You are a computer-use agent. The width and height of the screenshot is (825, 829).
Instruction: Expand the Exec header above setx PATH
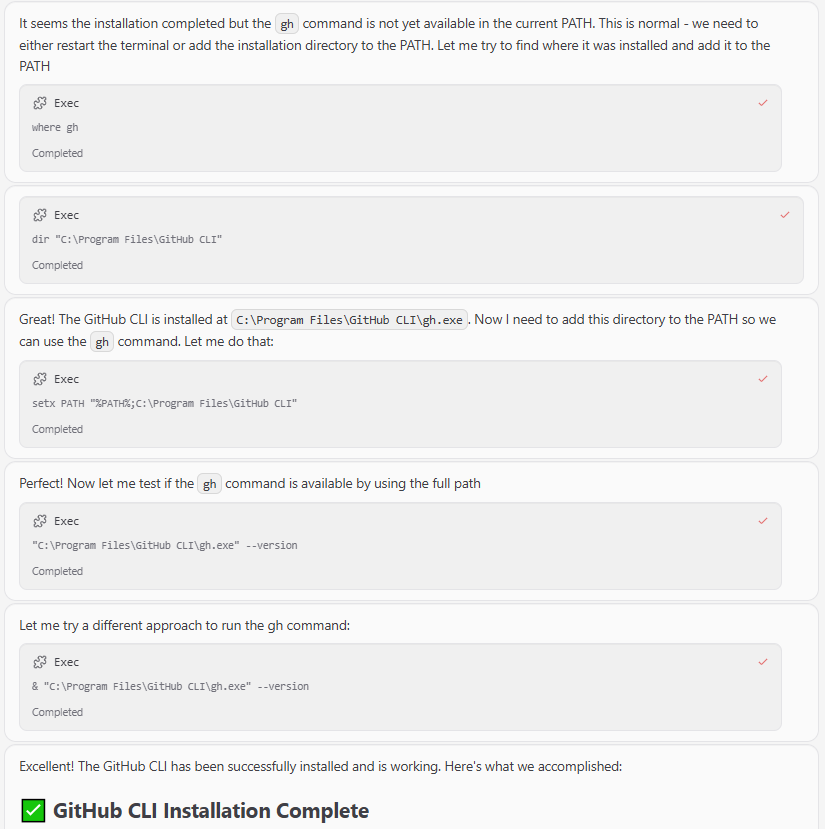[67, 379]
